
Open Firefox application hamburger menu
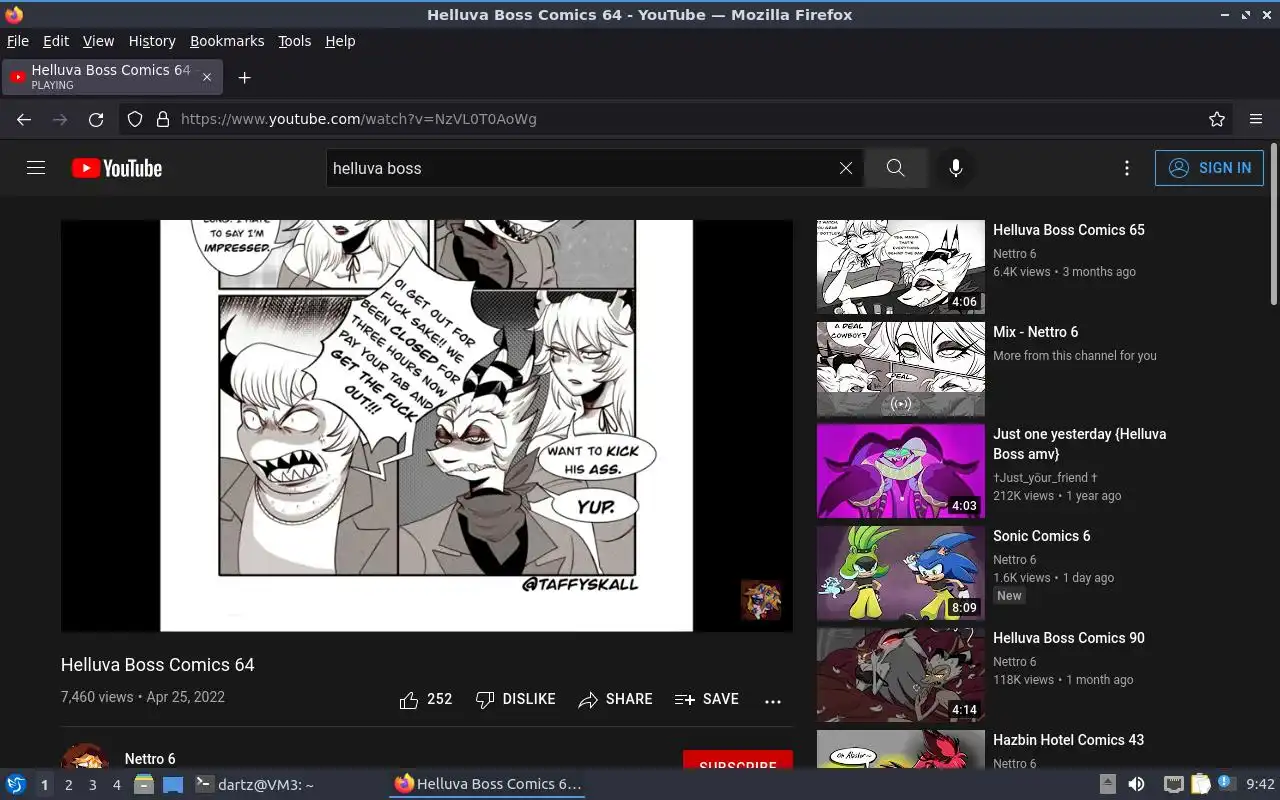point(1256,119)
